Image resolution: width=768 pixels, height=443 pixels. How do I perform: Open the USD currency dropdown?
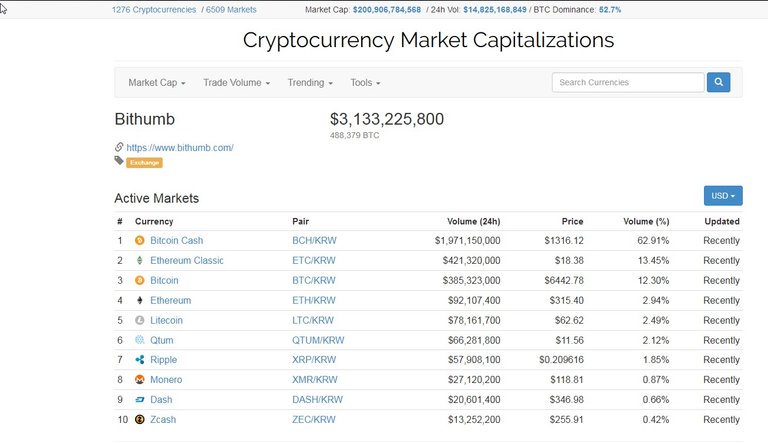click(723, 196)
